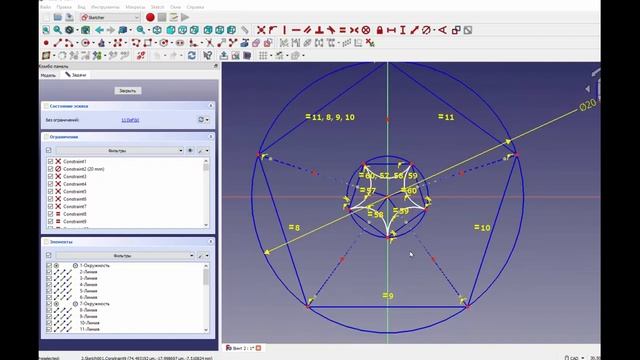Toggle the elements filter master checkbox

49,256
